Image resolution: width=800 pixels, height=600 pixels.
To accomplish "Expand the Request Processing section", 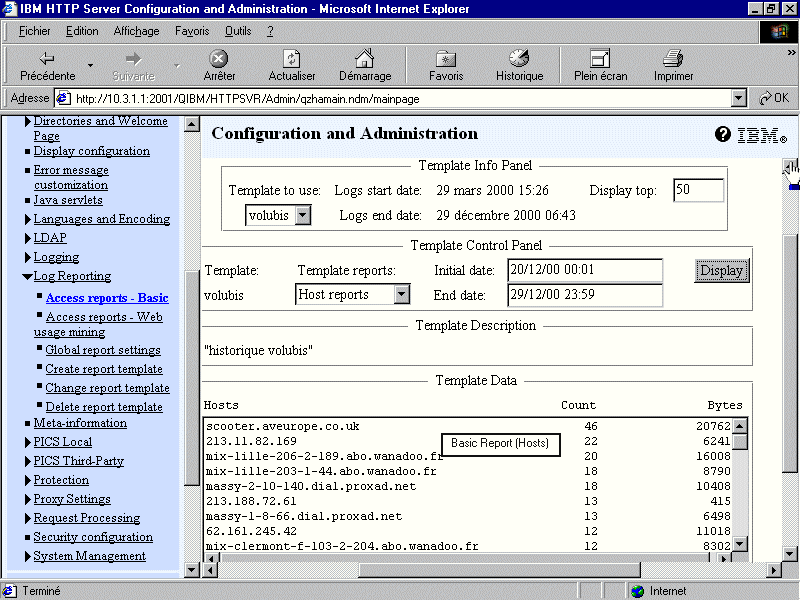I will tap(28, 518).
